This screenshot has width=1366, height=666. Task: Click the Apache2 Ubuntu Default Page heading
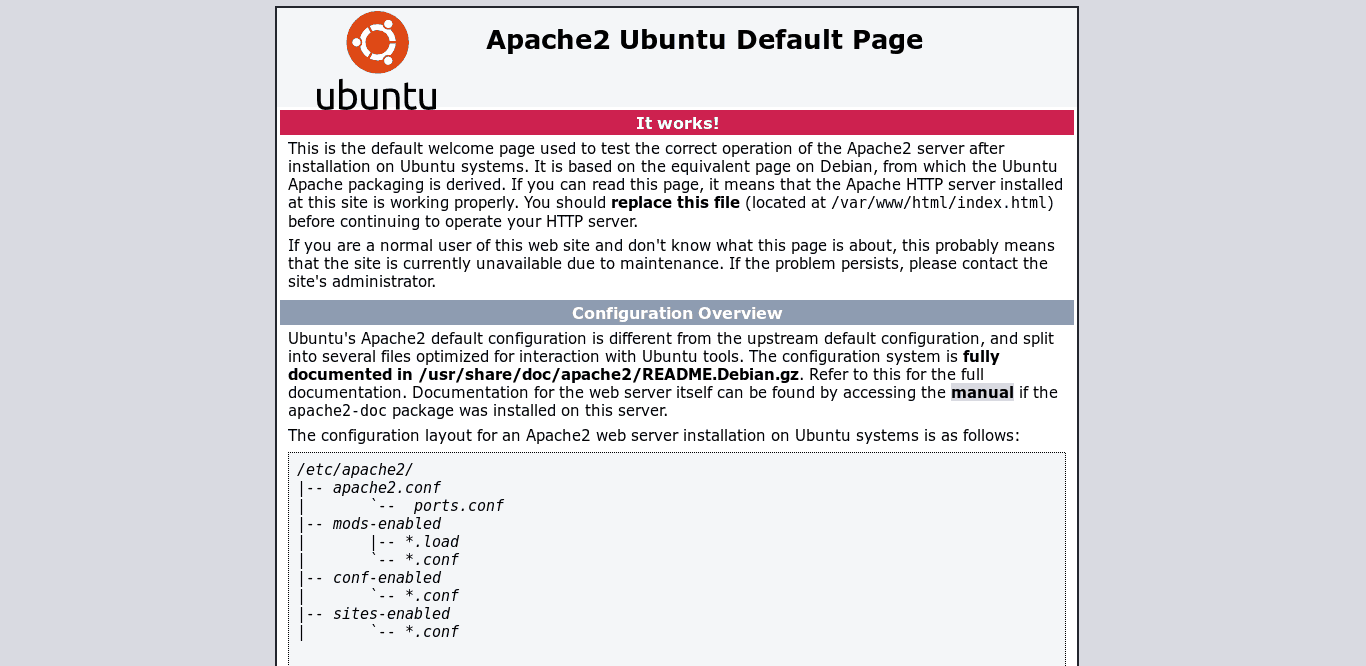pyautogui.click(x=704, y=40)
